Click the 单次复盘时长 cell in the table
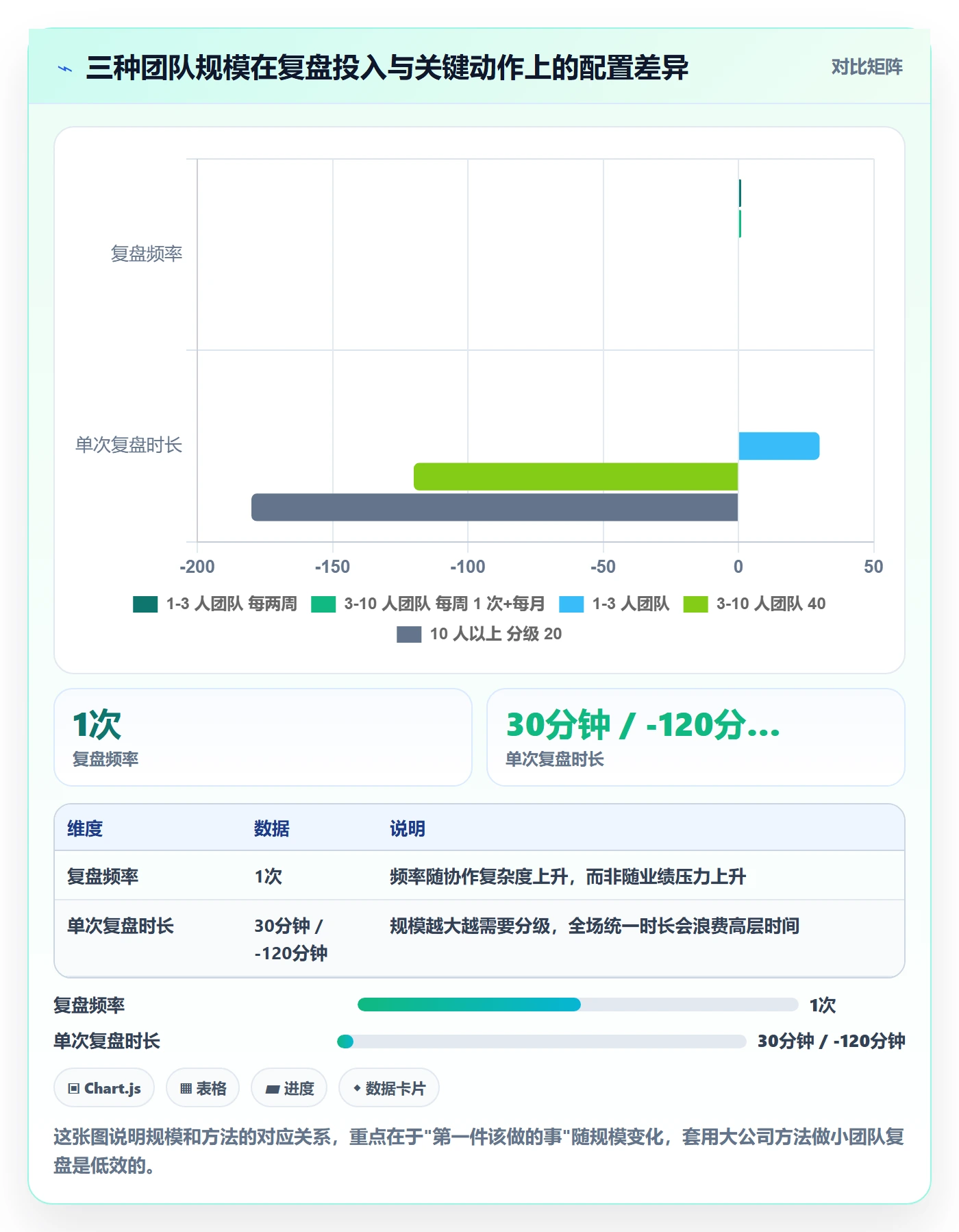 (x=121, y=926)
